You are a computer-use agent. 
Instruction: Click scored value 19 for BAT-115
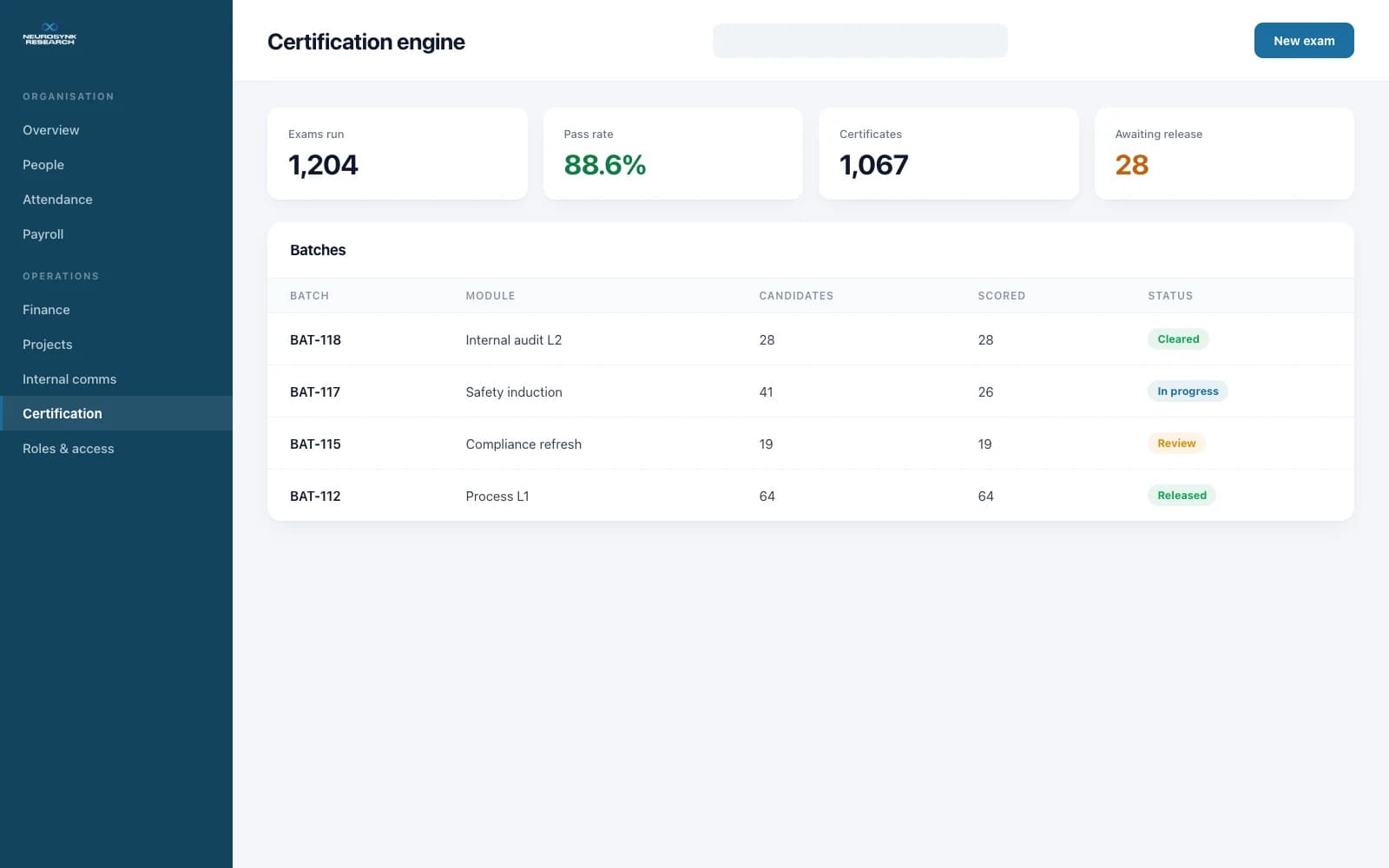pos(984,444)
